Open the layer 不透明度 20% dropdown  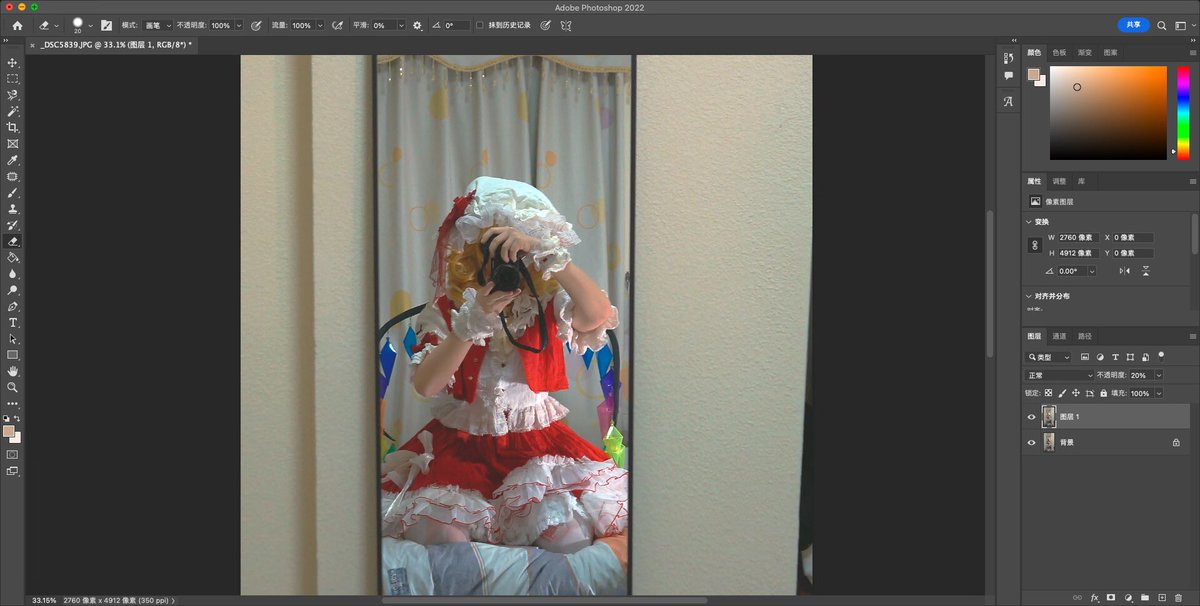(x=1159, y=375)
